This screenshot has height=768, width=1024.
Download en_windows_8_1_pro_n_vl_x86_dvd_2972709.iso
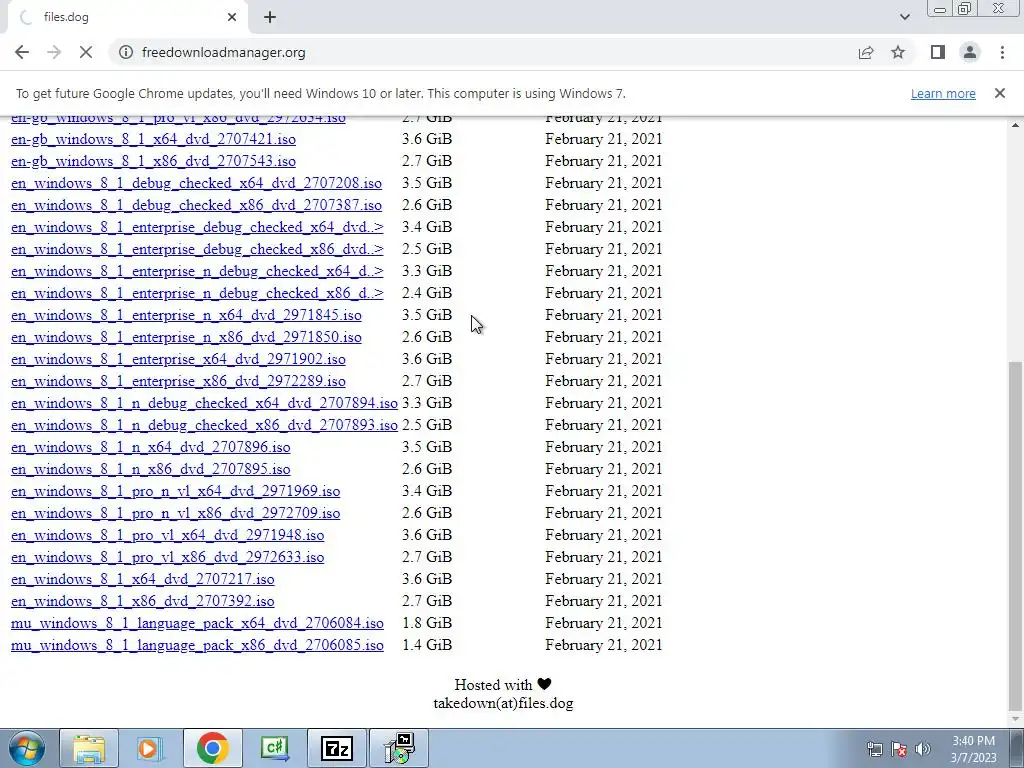[176, 513]
